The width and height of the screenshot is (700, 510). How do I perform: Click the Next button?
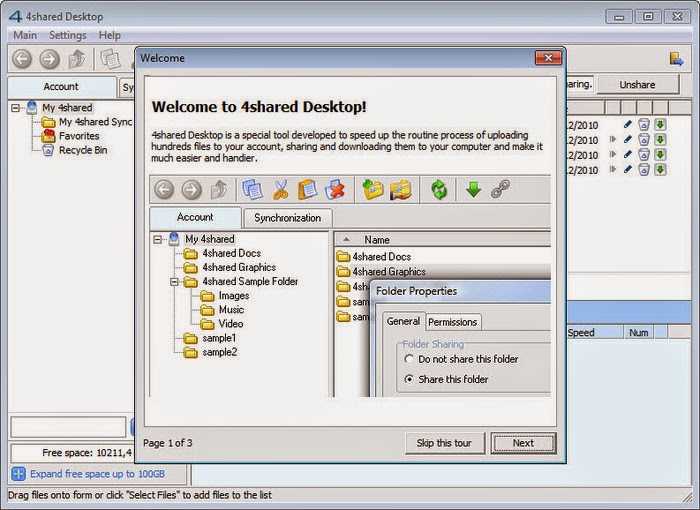click(523, 443)
